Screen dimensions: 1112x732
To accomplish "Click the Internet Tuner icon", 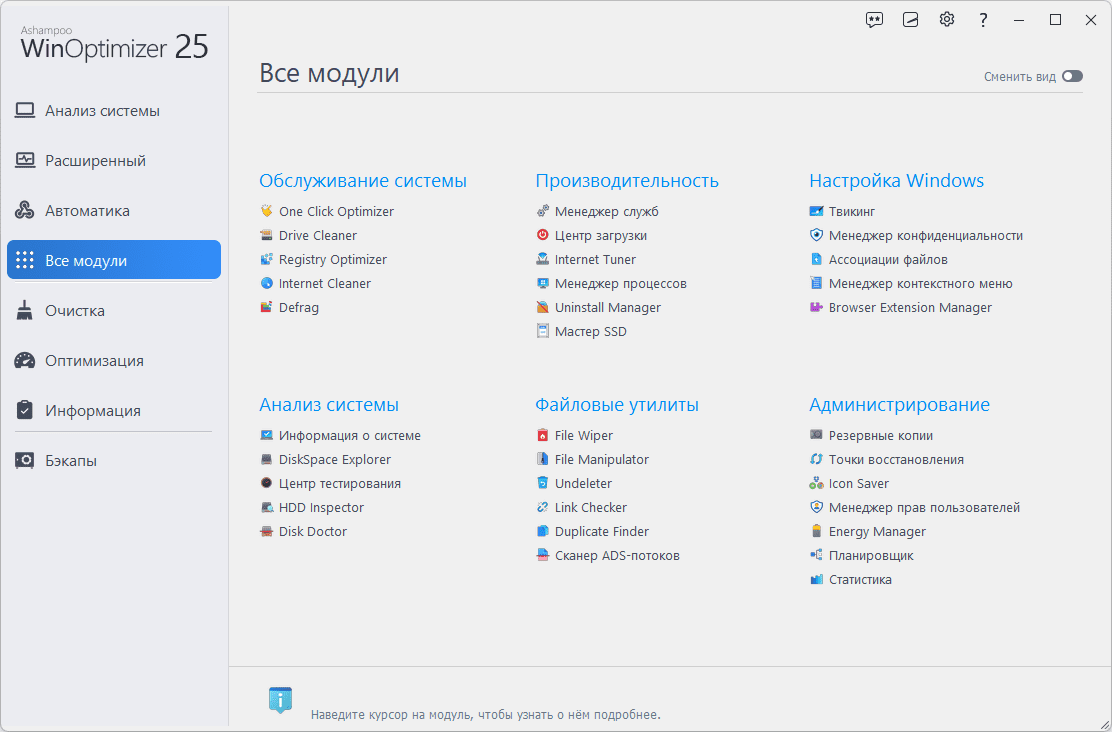I will coord(543,260).
